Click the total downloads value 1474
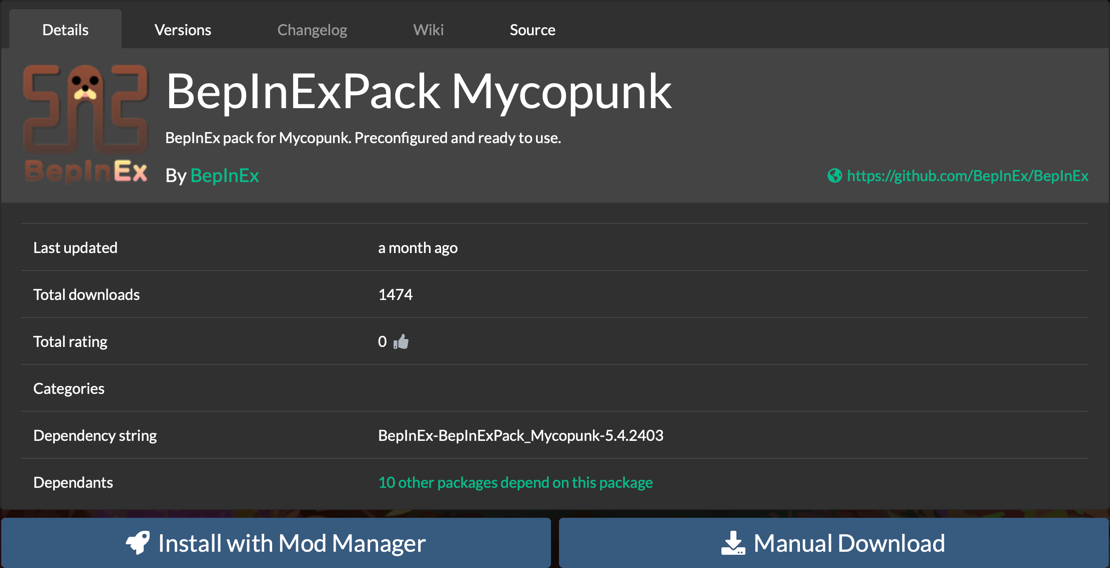This screenshot has height=568, width=1110. point(395,295)
